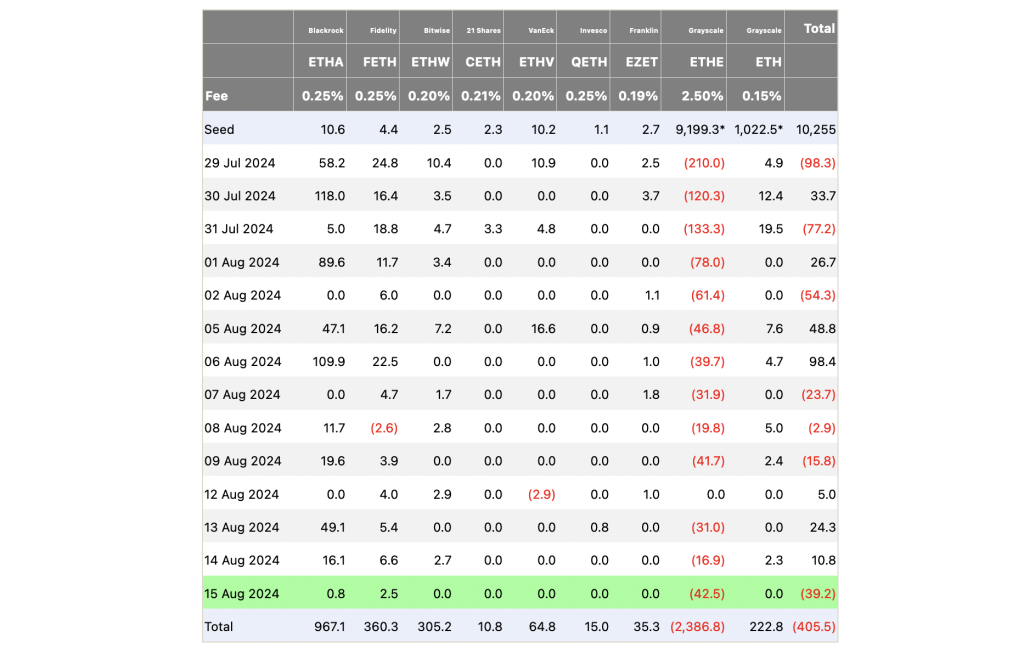Click the ETHW ticker header
The width and height of the screenshot is (1024, 653).
430,62
